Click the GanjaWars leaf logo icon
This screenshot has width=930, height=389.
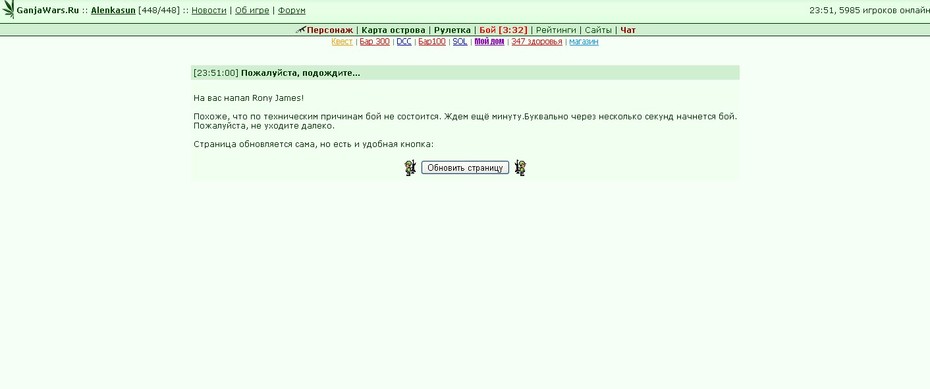click(x=8, y=9)
